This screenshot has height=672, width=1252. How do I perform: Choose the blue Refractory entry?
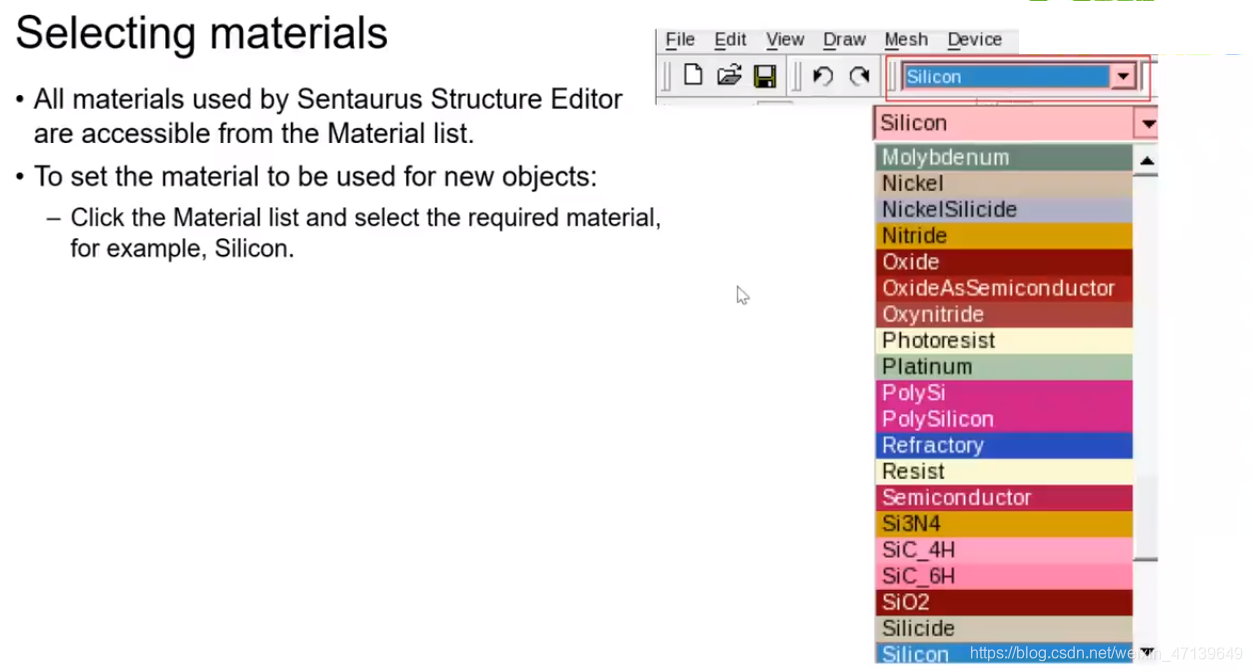click(x=1004, y=445)
